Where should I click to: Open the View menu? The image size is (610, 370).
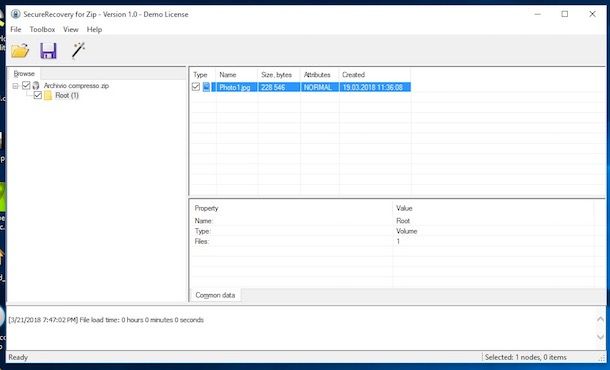pyautogui.click(x=71, y=30)
